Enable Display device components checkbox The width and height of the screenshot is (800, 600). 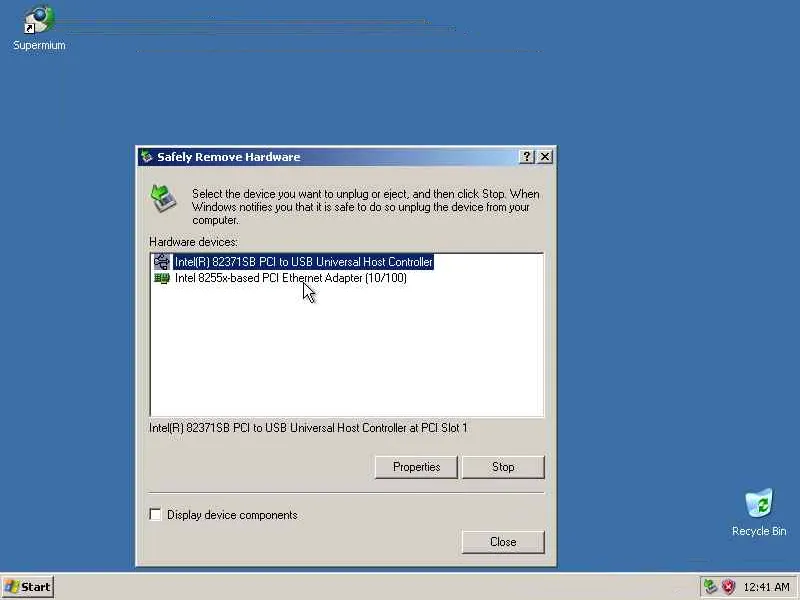tap(155, 514)
